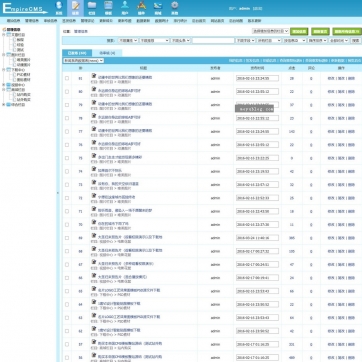
Task: Click the document icon in row 75
Action: tap(94, 156)
